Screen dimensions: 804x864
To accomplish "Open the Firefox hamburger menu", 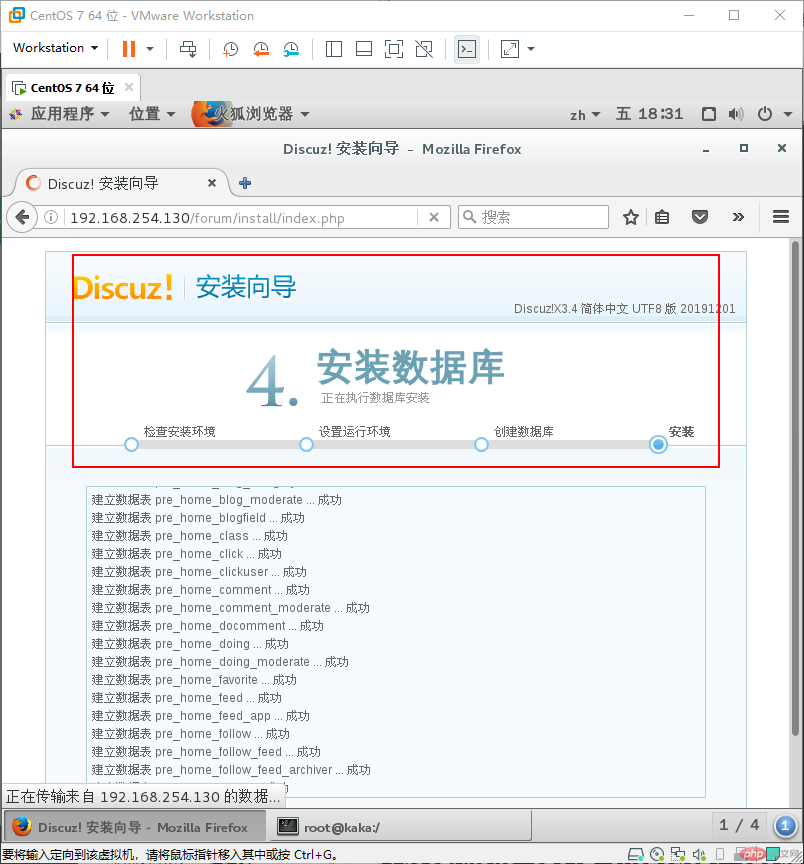I will pos(781,217).
